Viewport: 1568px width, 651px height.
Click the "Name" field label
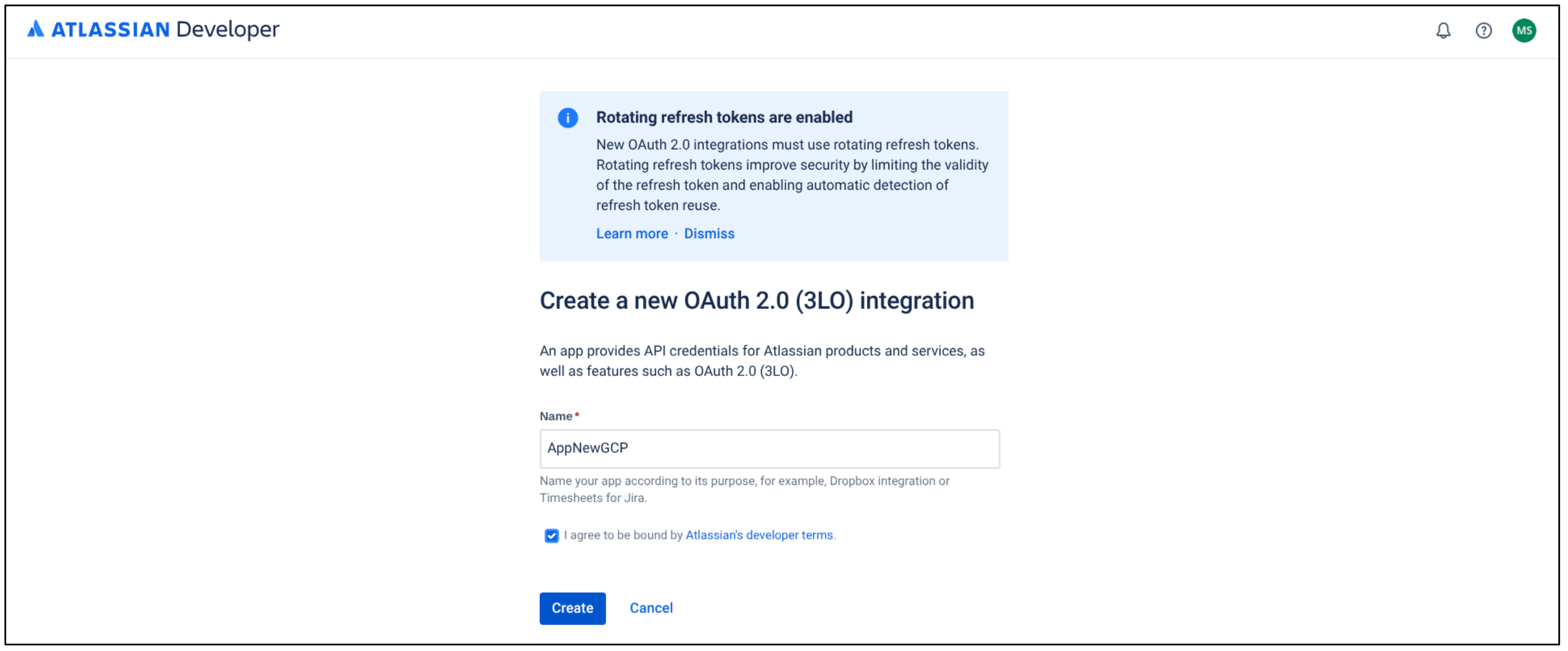tap(556, 415)
